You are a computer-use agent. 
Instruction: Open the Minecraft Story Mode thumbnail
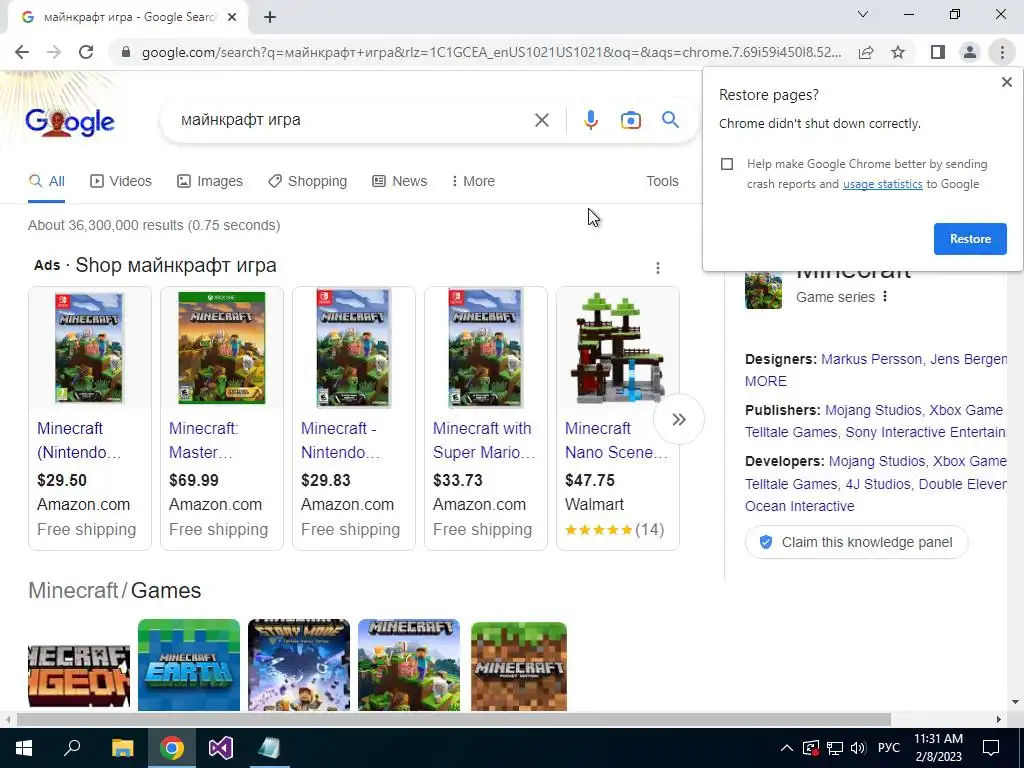pos(299,665)
